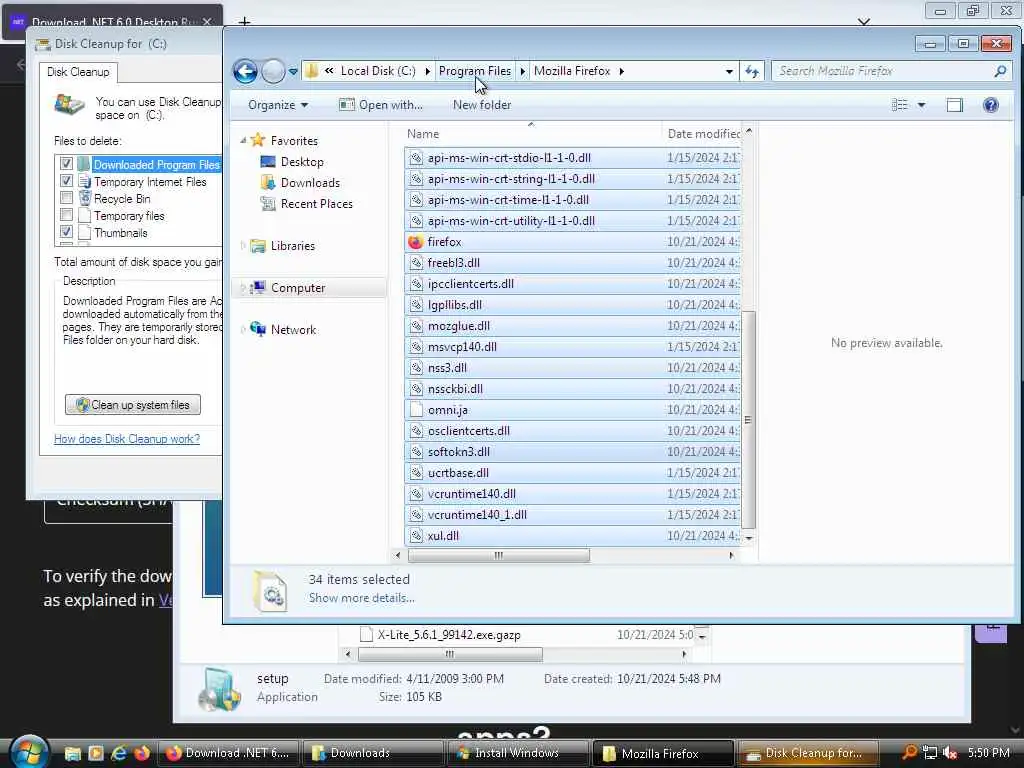Click the Recycle Bin icon in Disk Cleanup list
Screen dimensions: 1024x768
85,198
